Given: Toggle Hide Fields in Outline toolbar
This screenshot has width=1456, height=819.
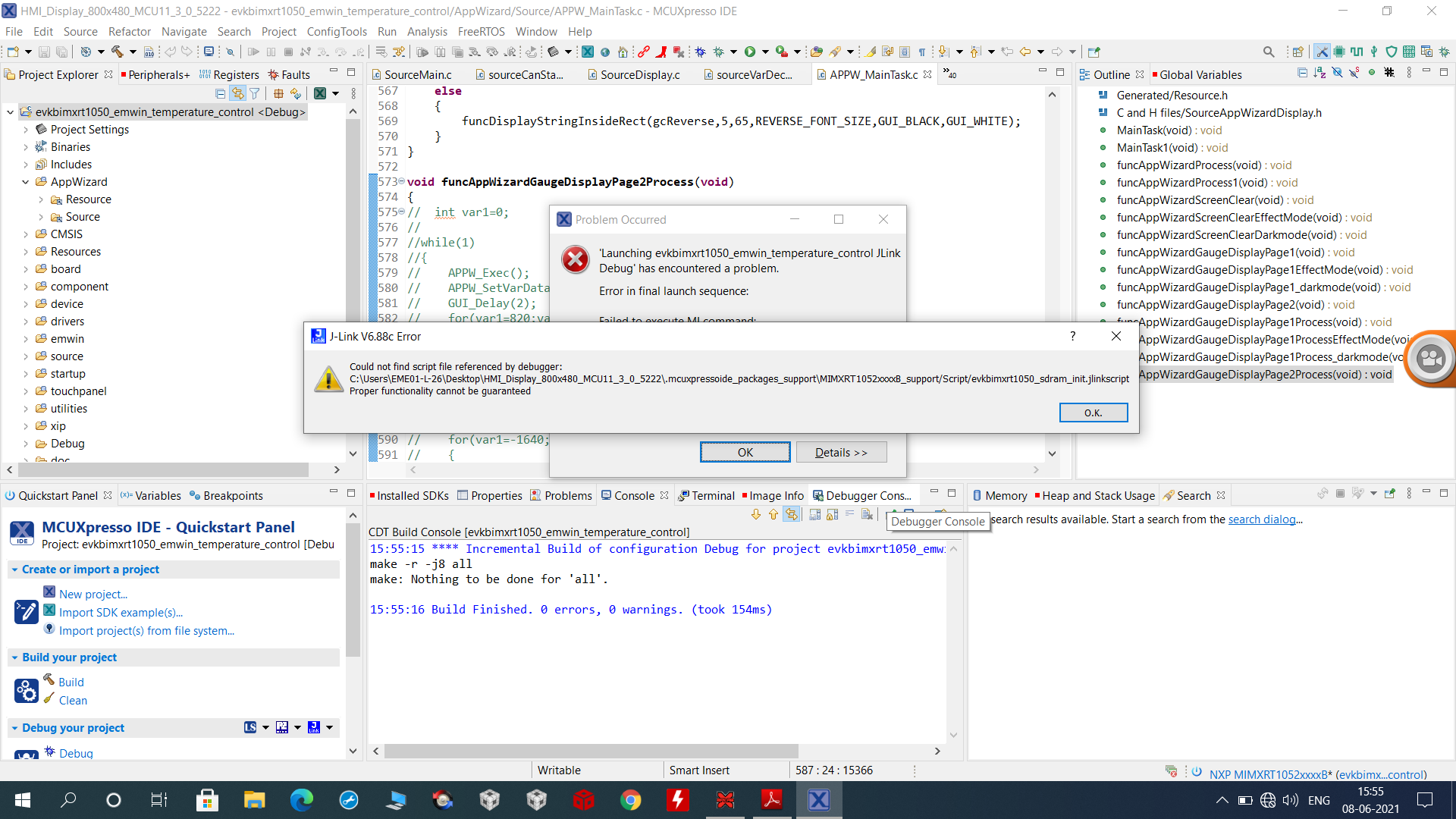Looking at the screenshot, I should 1337,73.
